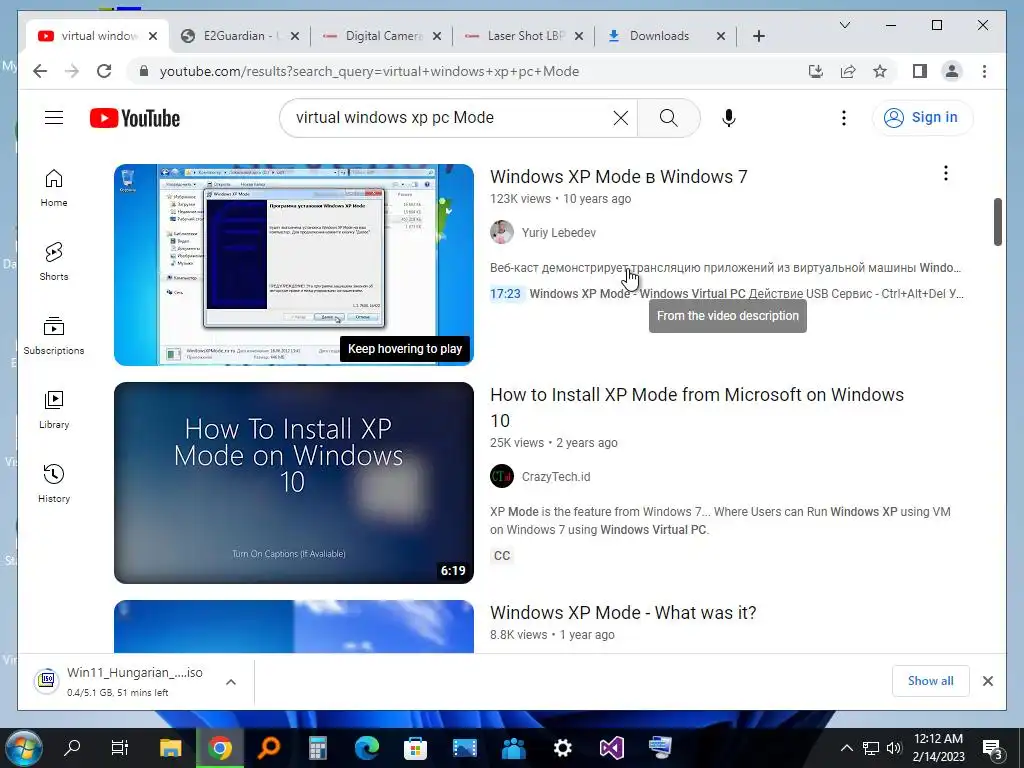Click How To Install XP Mode thumbnail
Viewport: 1024px width, 768px height.
click(x=294, y=483)
